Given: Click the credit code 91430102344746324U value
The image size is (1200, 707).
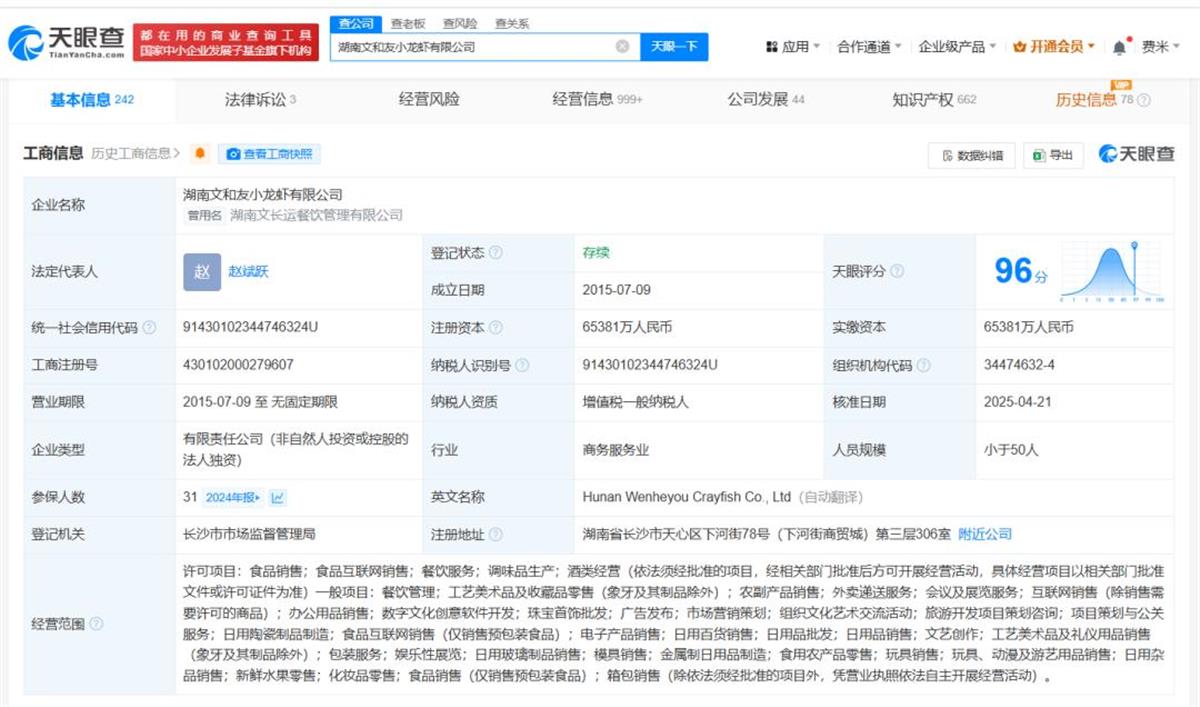Looking at the screenshot, I should click(250, 327).
